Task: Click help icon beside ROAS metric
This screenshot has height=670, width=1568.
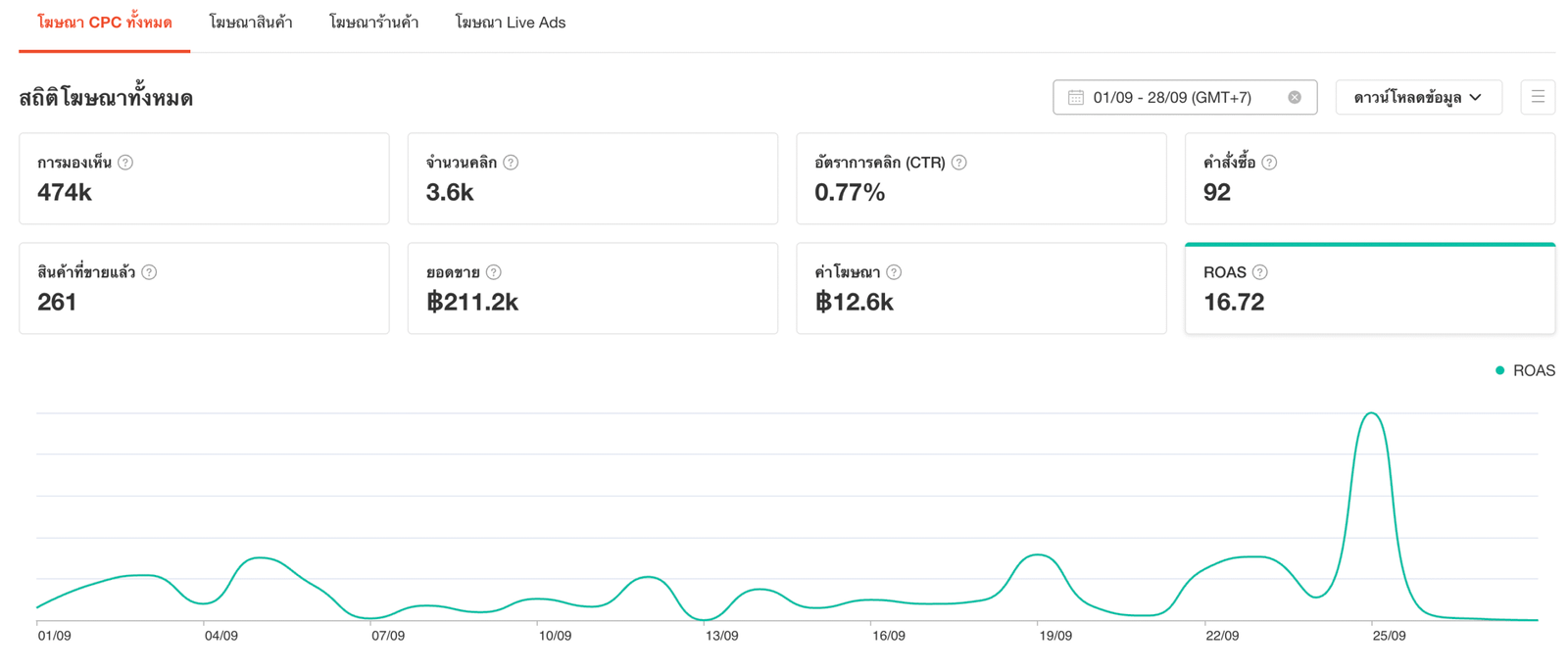Action: click(x=1260, y=272)
